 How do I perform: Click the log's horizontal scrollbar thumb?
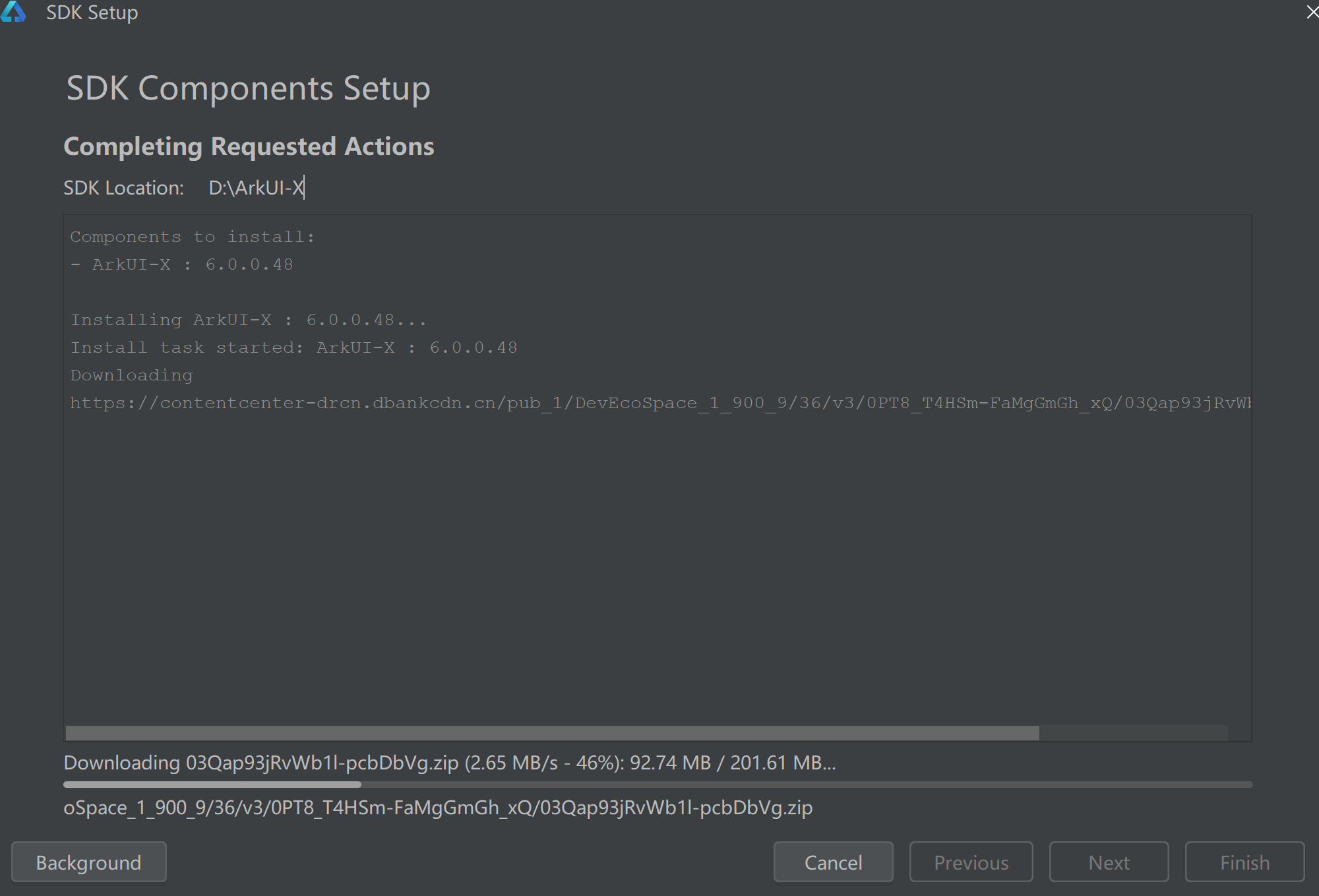[x=552, y=732]
